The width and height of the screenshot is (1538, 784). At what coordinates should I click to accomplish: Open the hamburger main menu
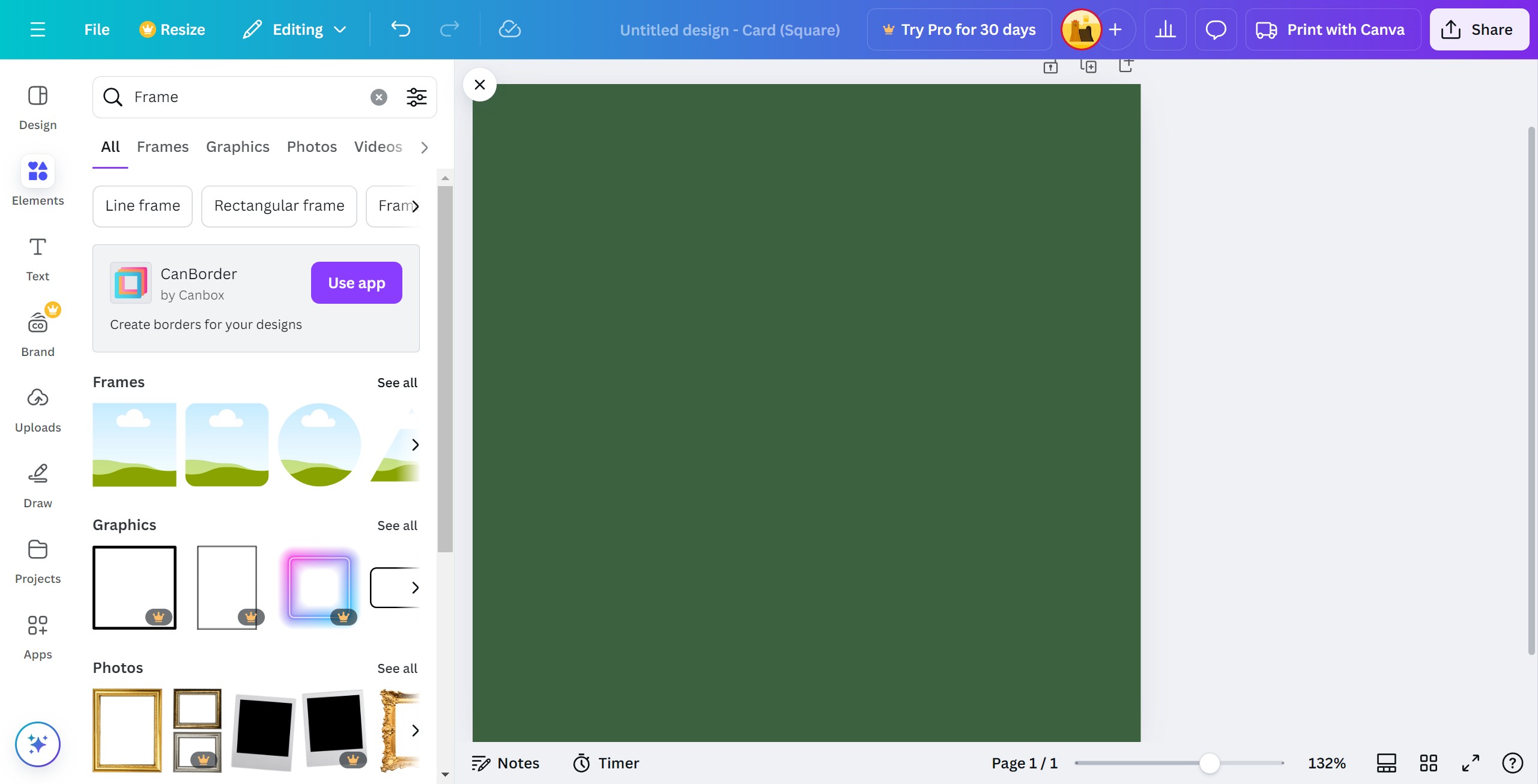tap(38, 29)
